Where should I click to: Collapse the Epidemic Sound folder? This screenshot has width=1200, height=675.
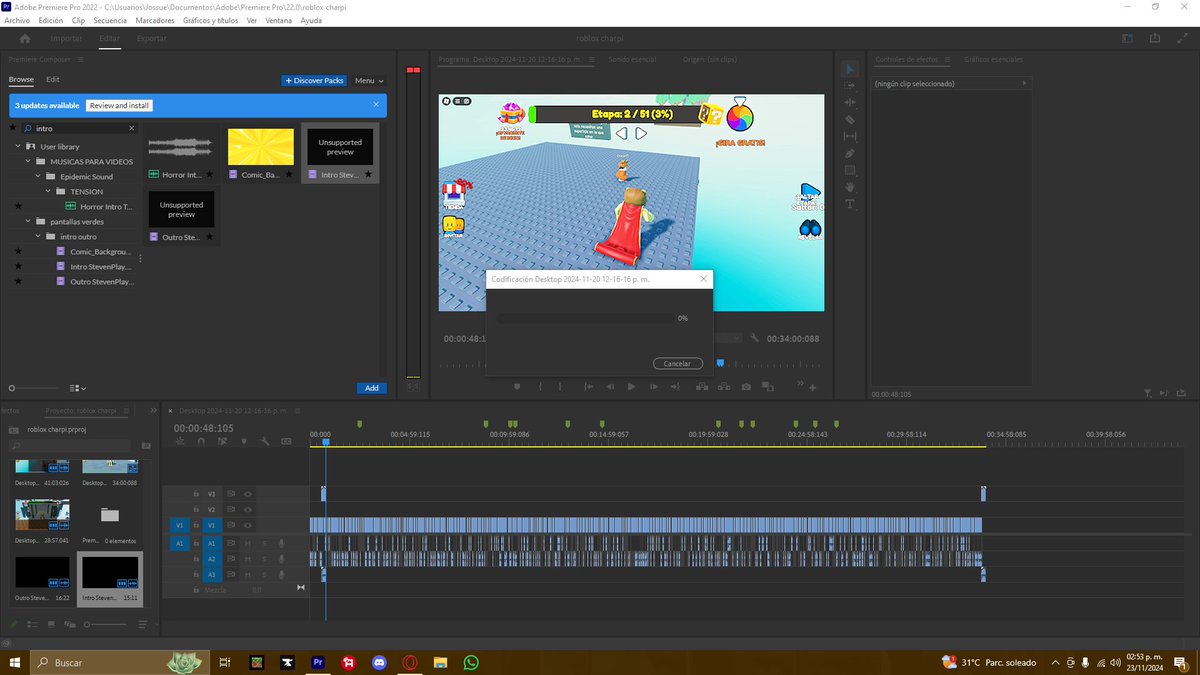(37, 176)
